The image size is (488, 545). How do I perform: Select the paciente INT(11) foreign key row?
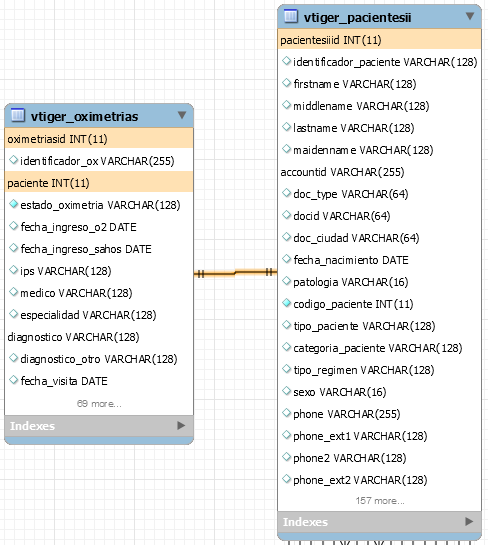[x=99, y=183]
